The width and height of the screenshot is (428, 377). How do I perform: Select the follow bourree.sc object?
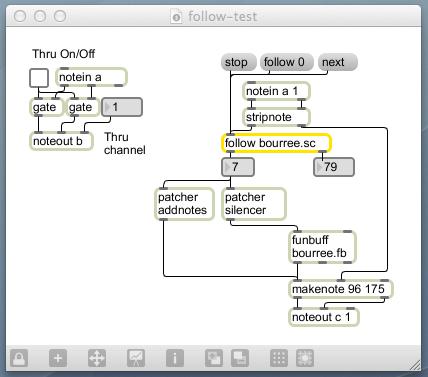coord(276,143)
